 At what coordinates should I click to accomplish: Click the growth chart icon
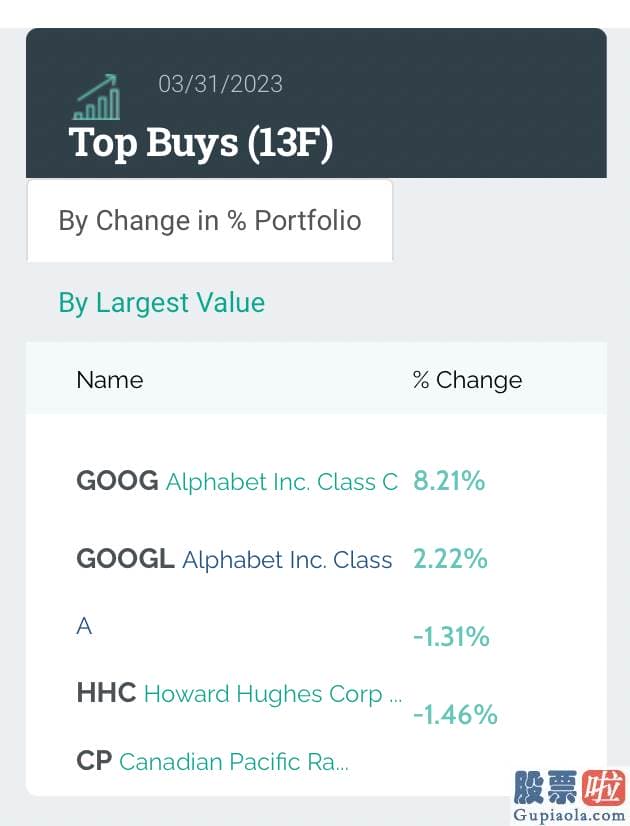(96, 97)
